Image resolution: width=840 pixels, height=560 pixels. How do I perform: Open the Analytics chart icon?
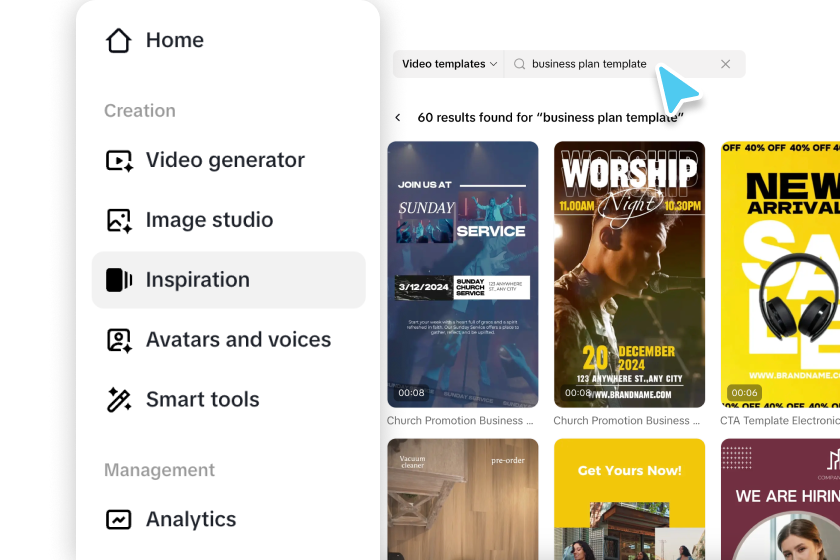point(118,519)
